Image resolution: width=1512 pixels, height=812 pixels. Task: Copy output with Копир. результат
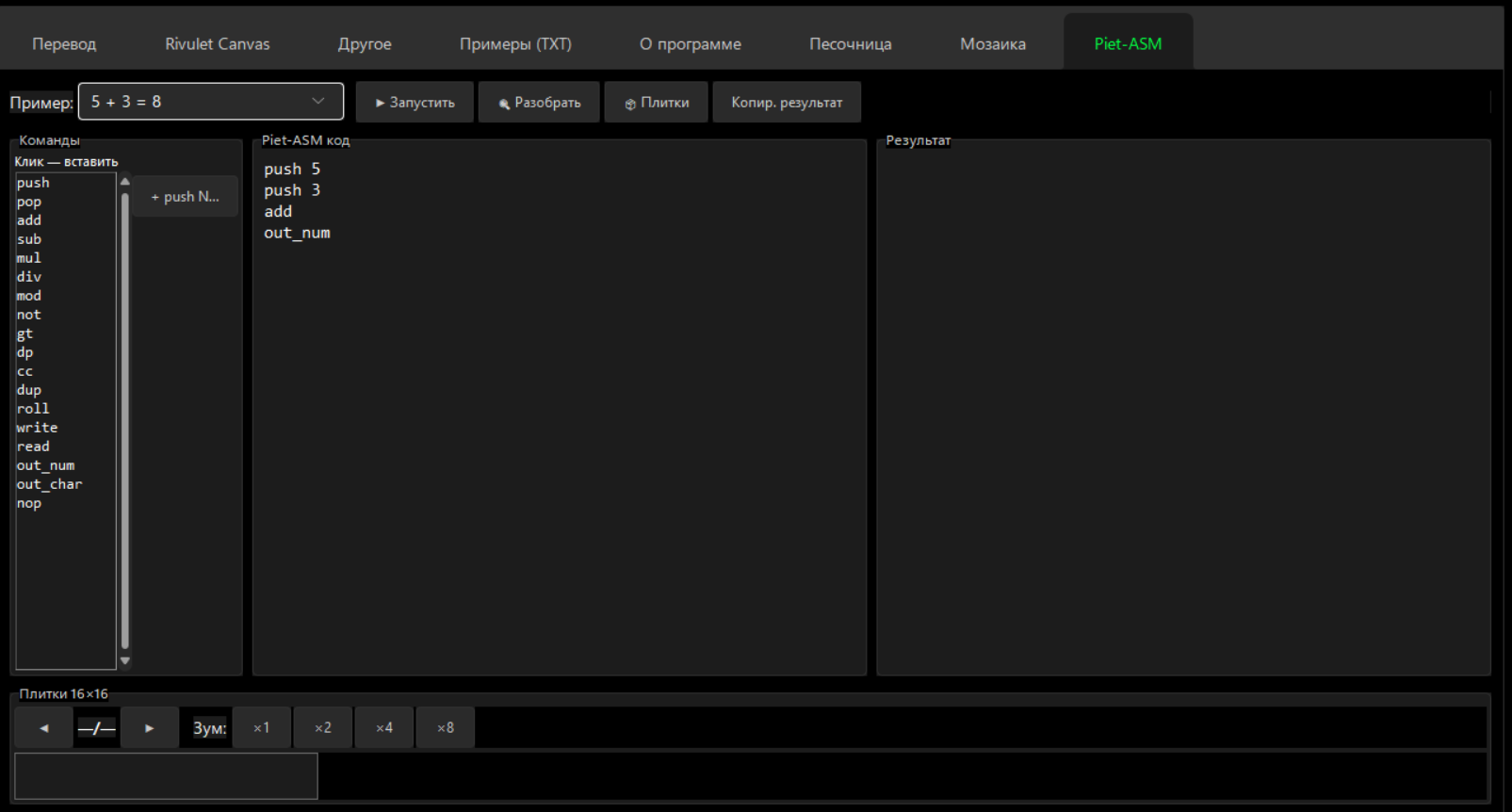pos(787,103)
